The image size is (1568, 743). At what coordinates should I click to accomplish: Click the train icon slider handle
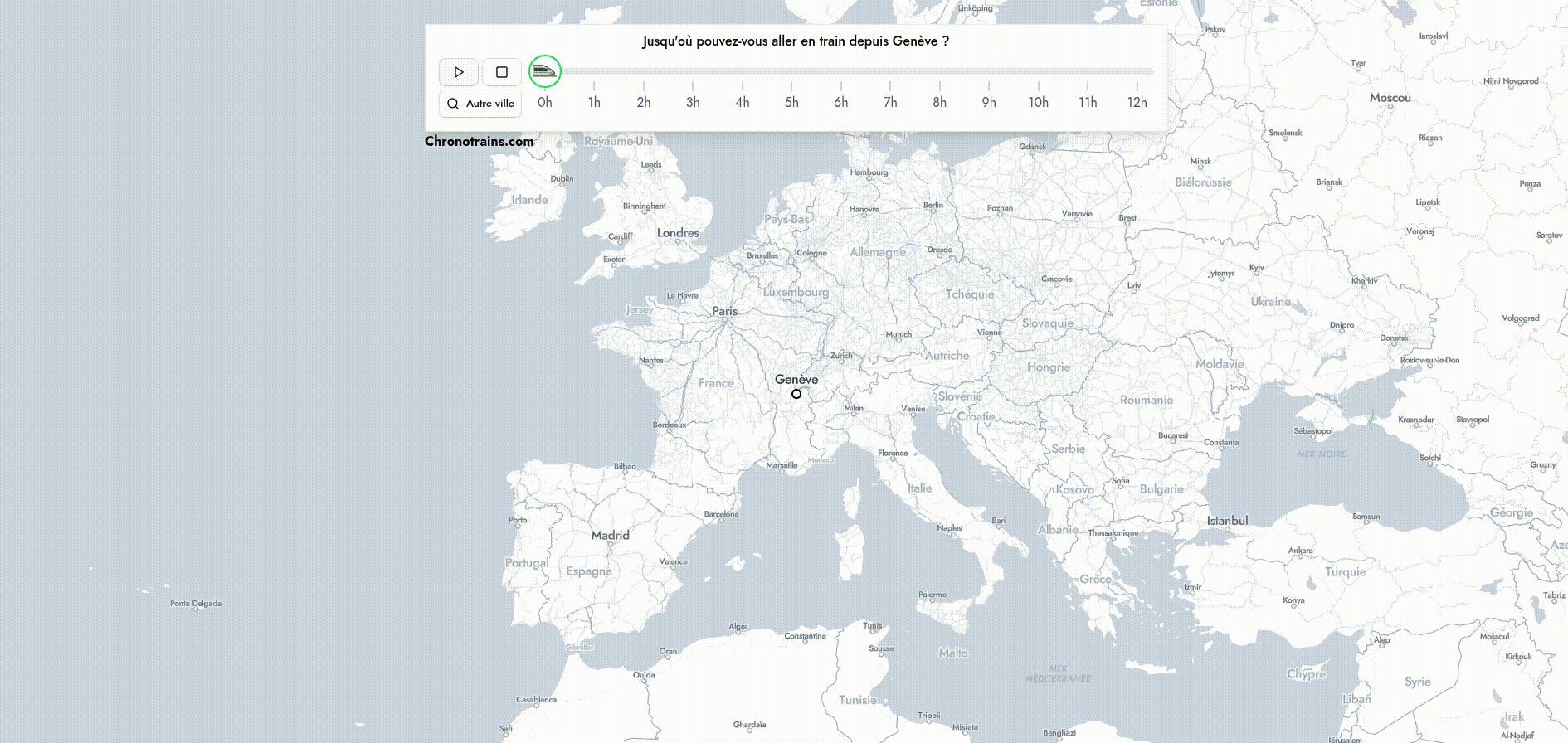(x=544, y=71)
